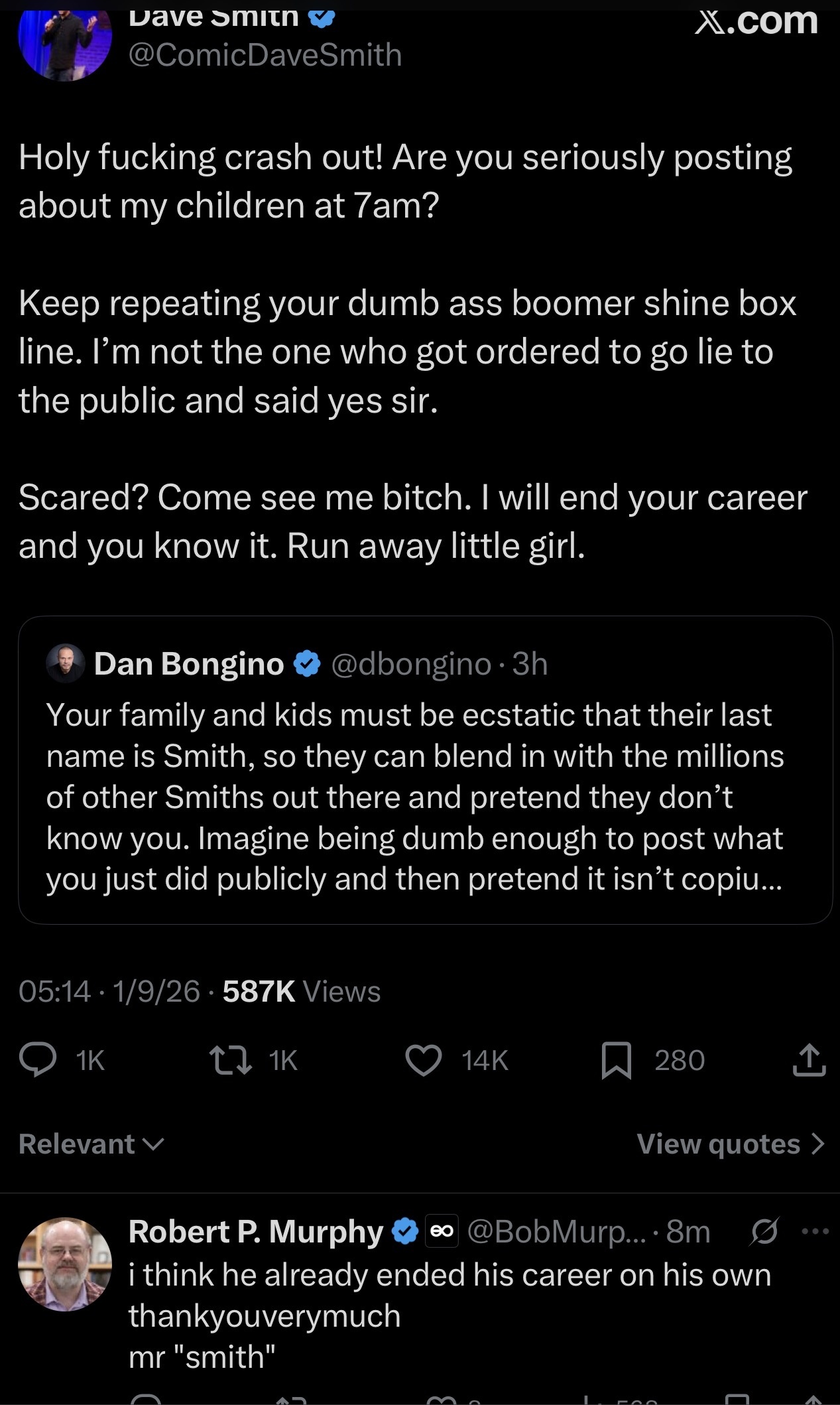Tap the Robert P. Murphy display name
Image resolution: width=840 pixels, height=1405 pixels.
coord(256,1232)
